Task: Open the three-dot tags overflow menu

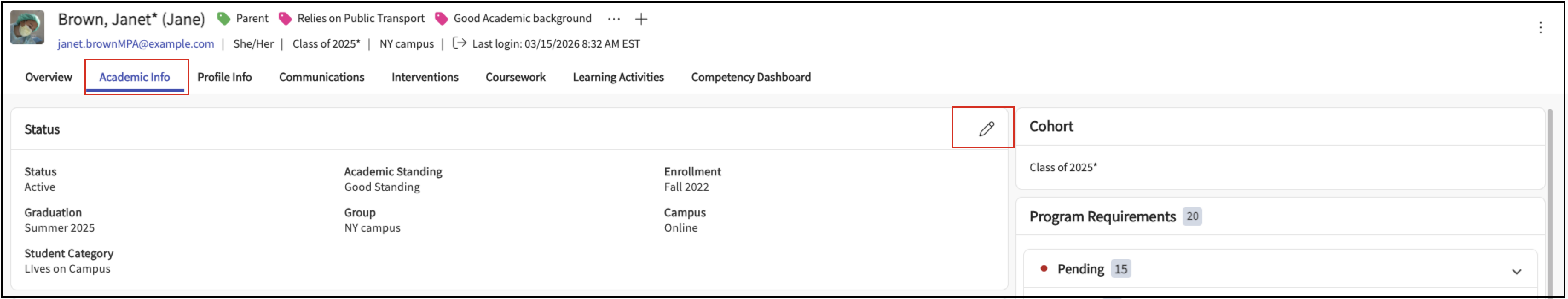Action: 613,19
